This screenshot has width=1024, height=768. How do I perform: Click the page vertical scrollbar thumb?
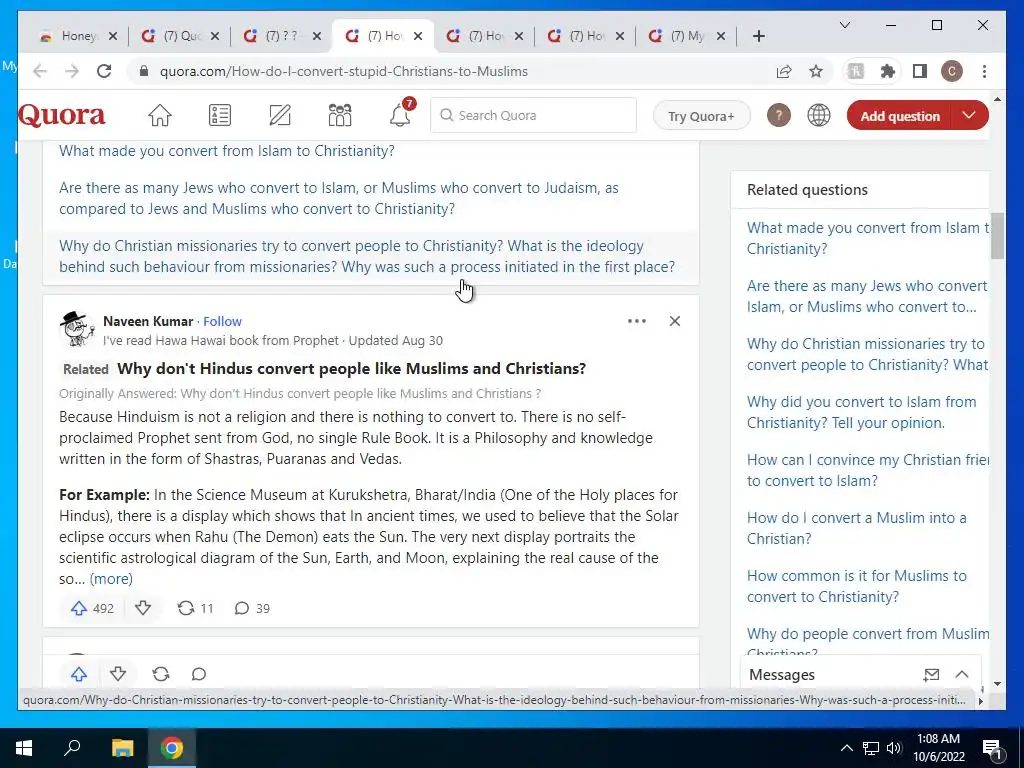997,235
